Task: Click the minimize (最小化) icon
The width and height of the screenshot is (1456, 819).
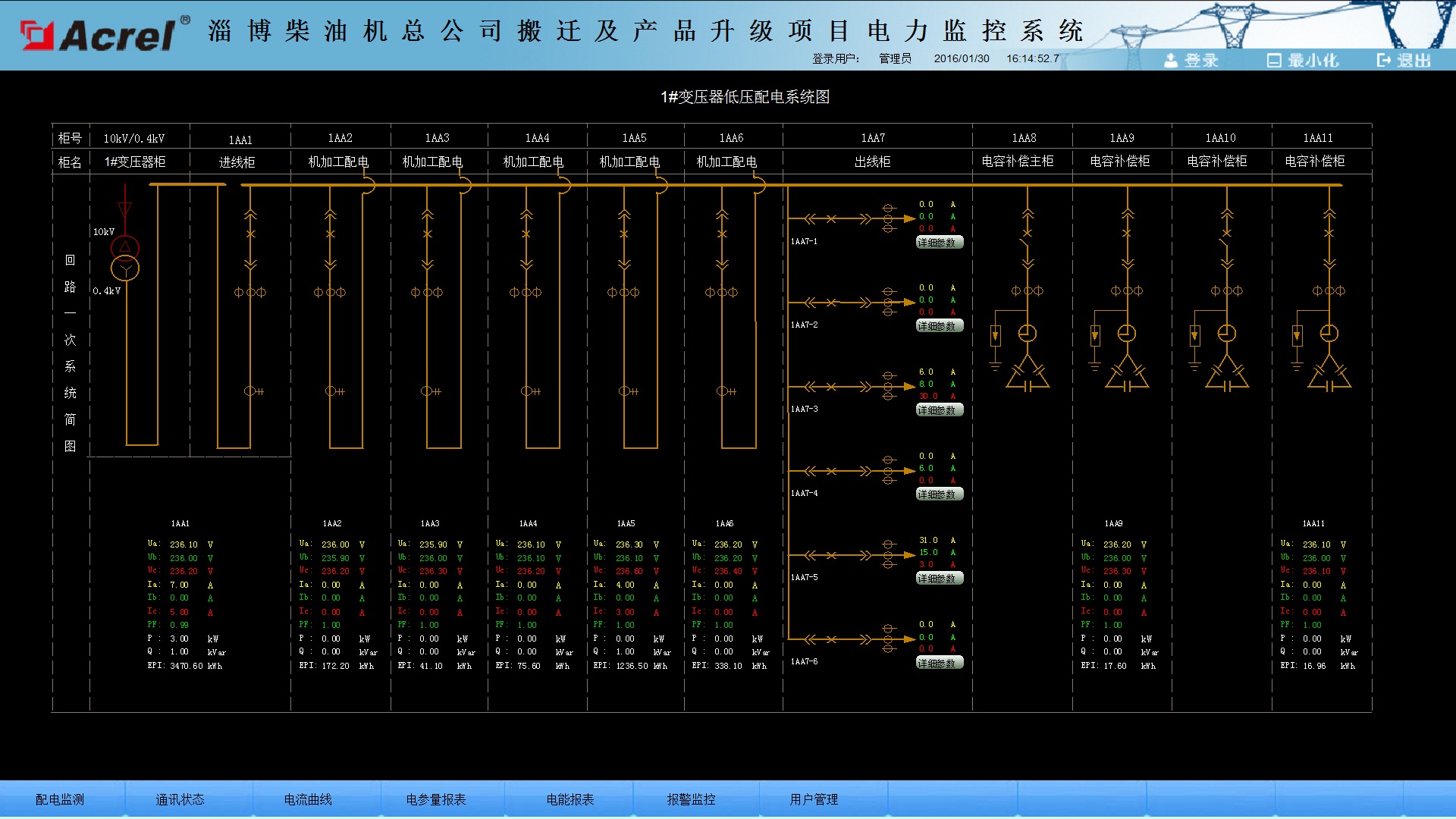Action: click(x=1274, y=61)
